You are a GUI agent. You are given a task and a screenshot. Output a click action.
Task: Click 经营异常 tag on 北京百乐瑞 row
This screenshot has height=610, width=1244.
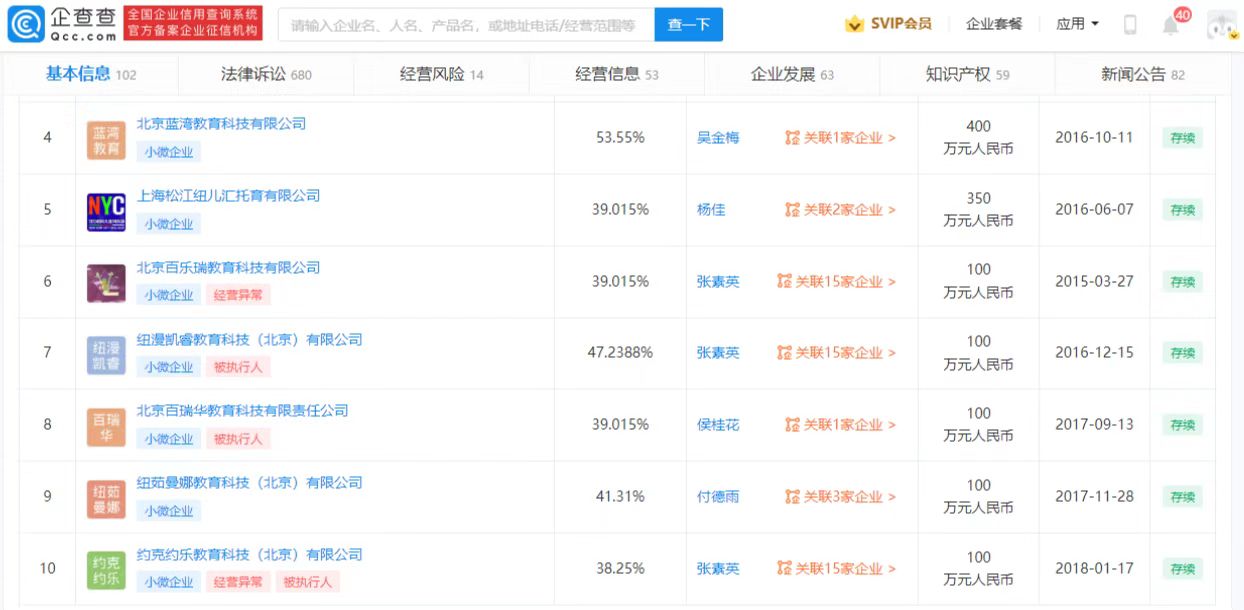click(238, 296)
